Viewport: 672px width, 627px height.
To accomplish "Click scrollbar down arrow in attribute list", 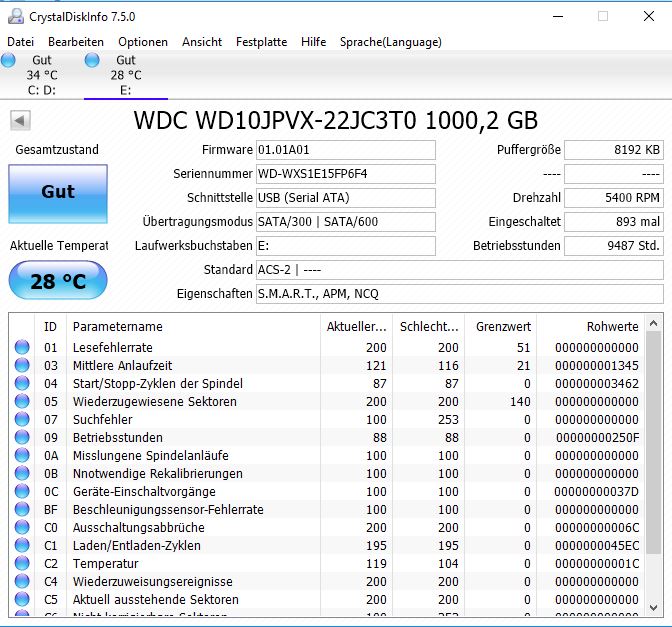I will pos(654,607).
